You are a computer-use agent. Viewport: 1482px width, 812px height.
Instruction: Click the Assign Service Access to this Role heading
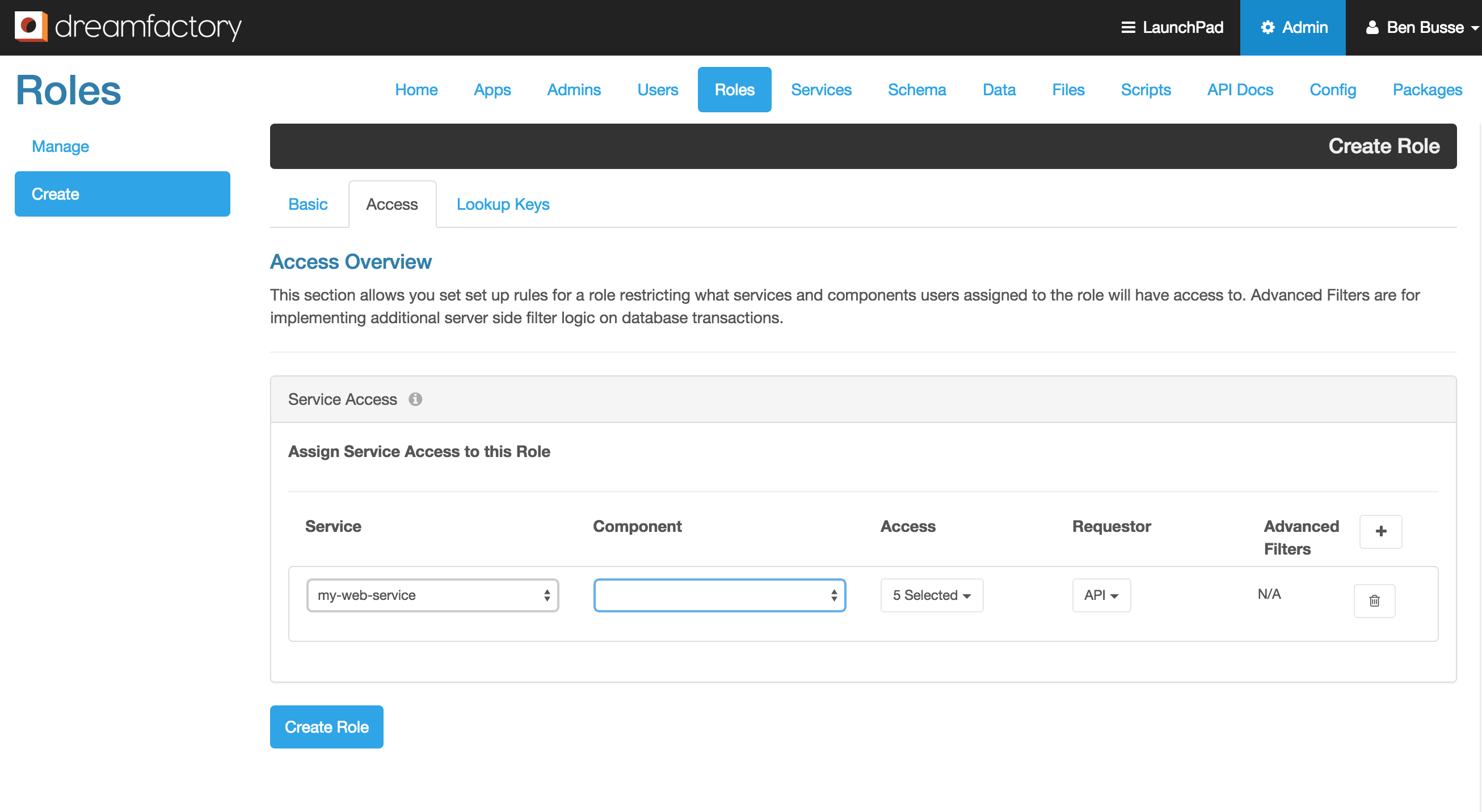pyautogui.click(x=419, y=451)
